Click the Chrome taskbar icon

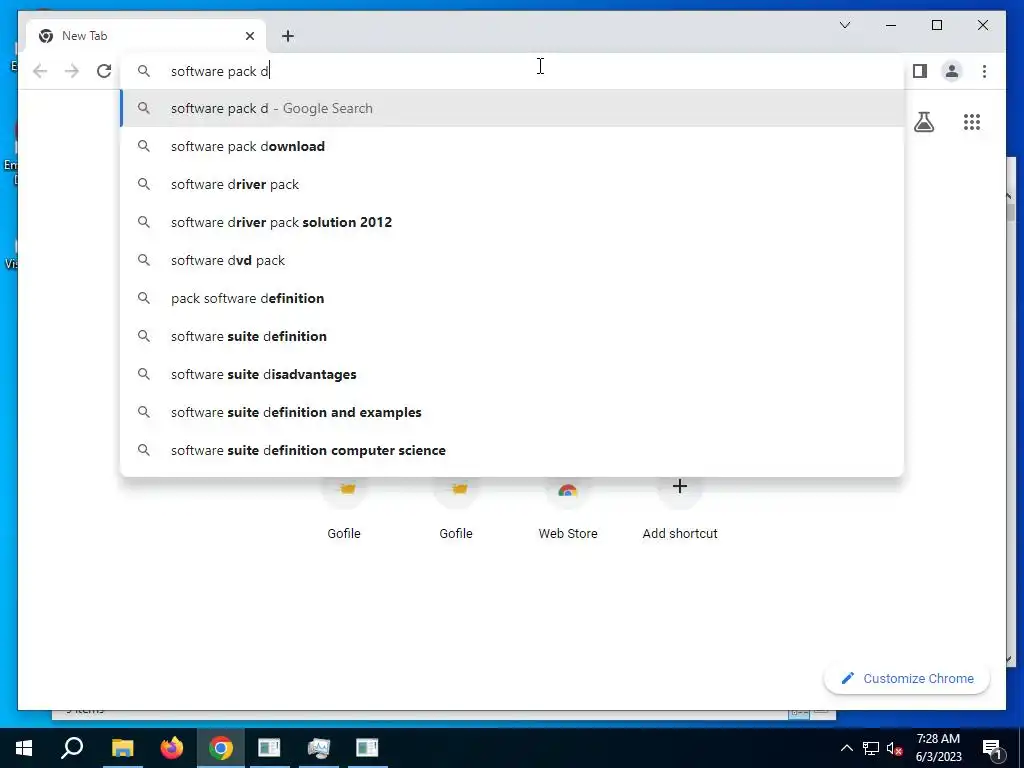221,748
